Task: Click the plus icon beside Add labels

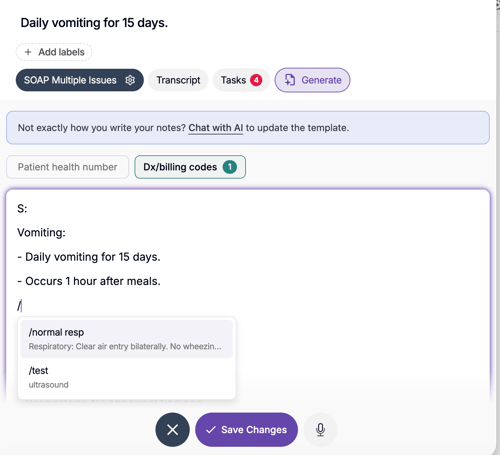Action: [x=28, y=52]
